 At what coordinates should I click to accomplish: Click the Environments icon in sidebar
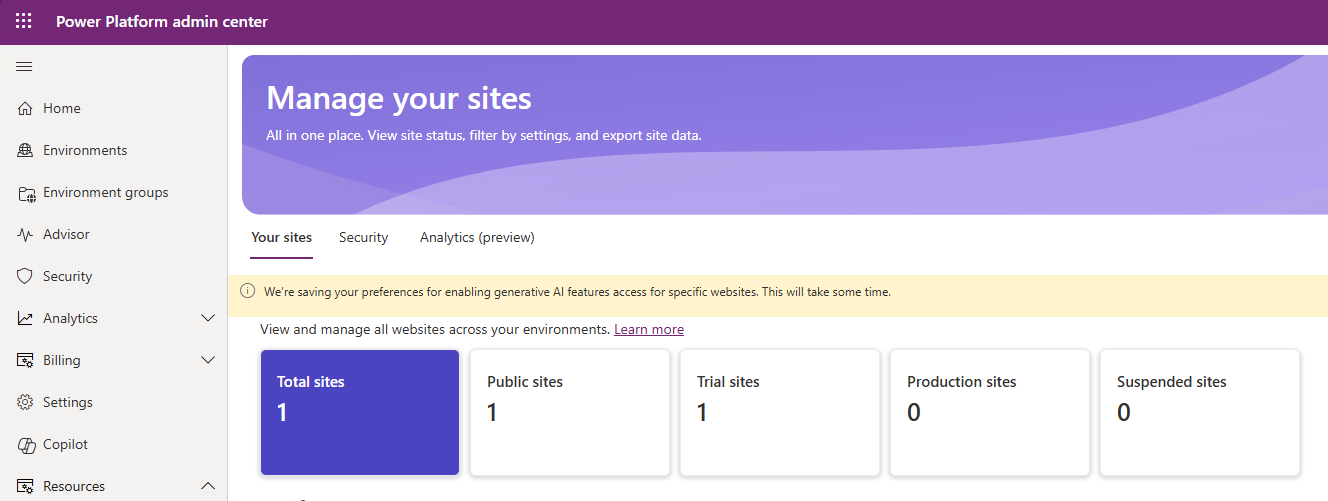[26, 151]
